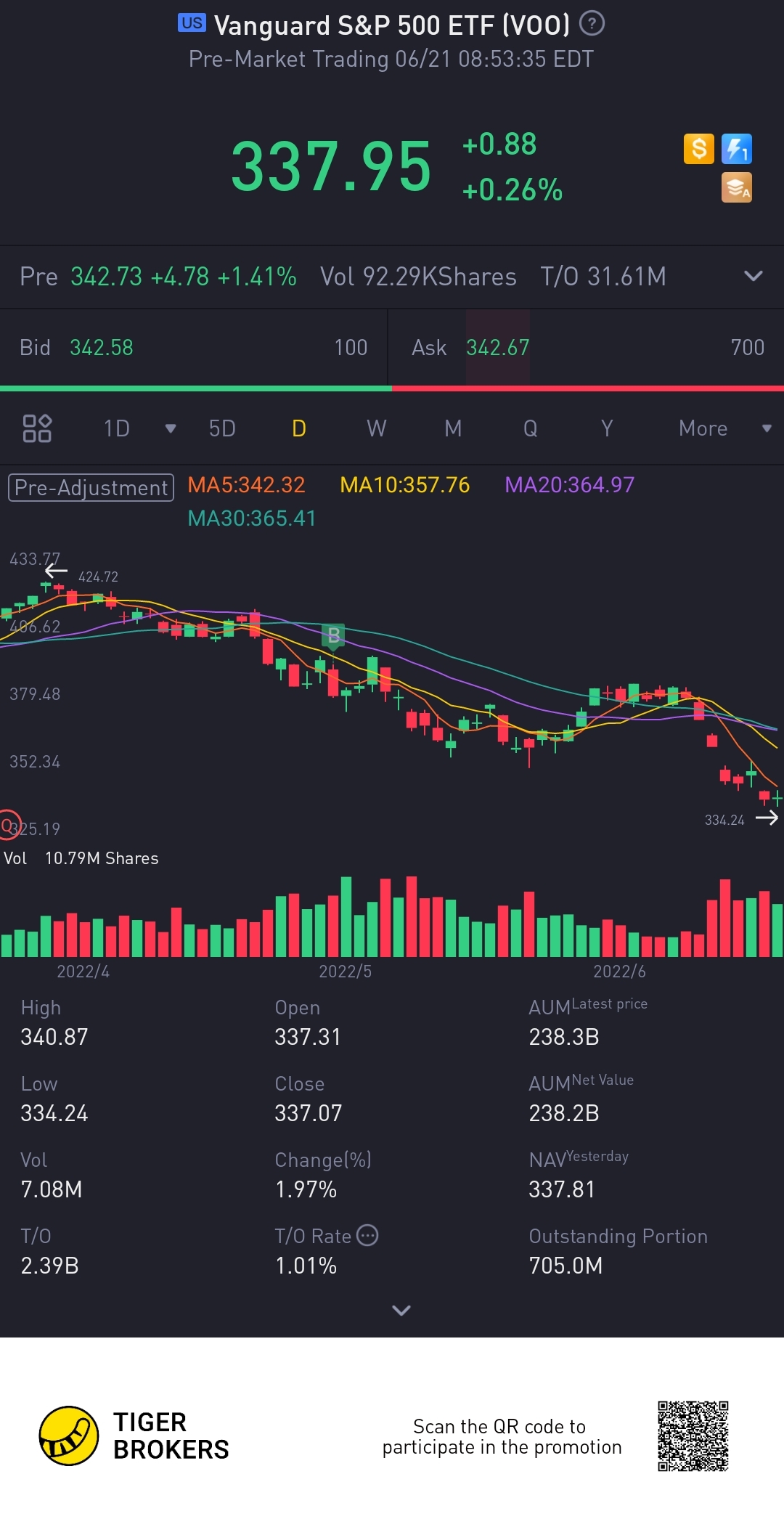784x1535 pixels.
Task: Open the question mark info icon
Action: point(592,24)
